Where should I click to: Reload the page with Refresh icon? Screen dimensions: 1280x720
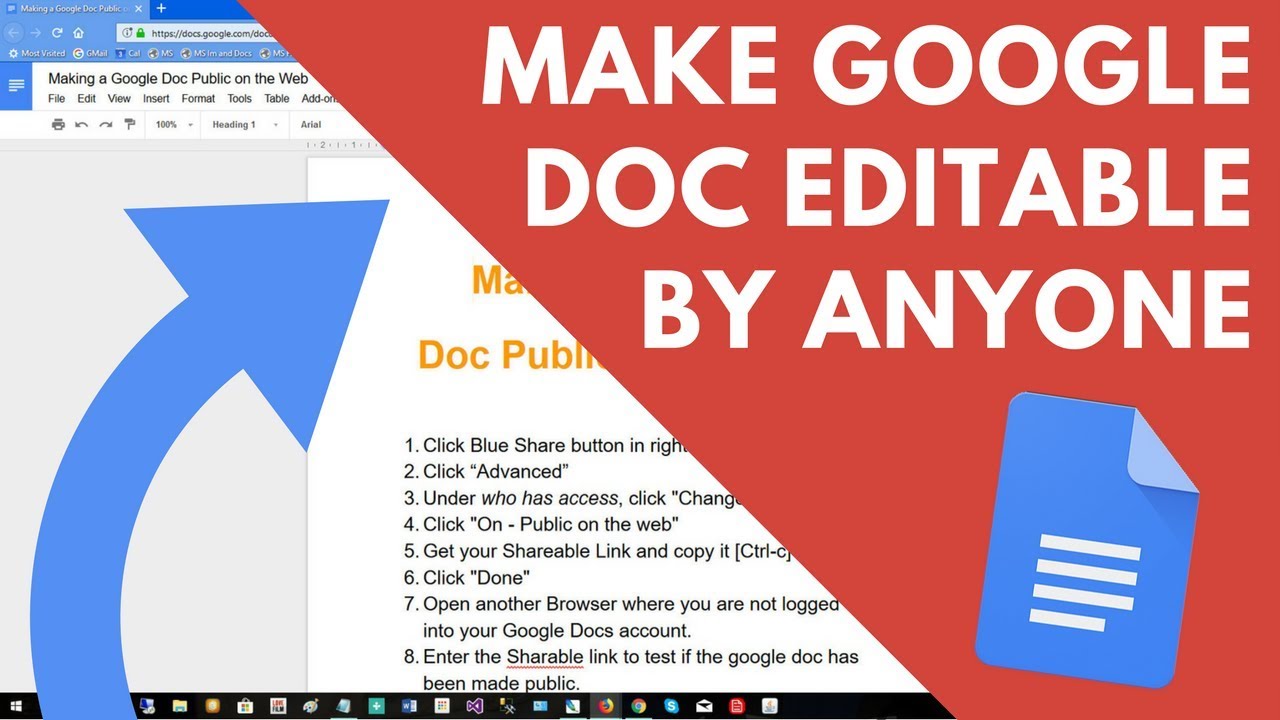57,32
